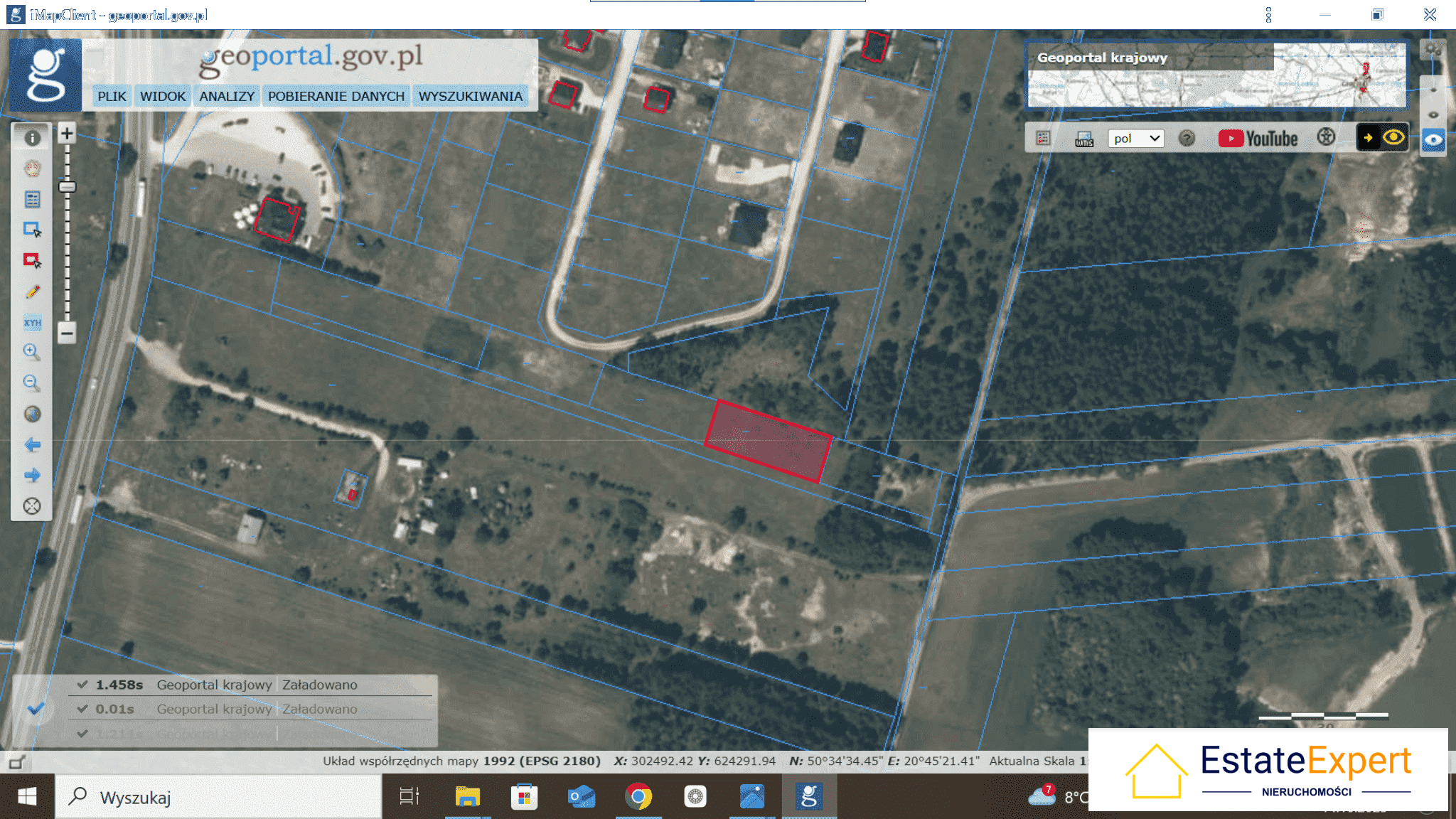This screenshot has height=819, width=1456.
Task: Open Chrome from the taskbar
Action: coord(638,797)
